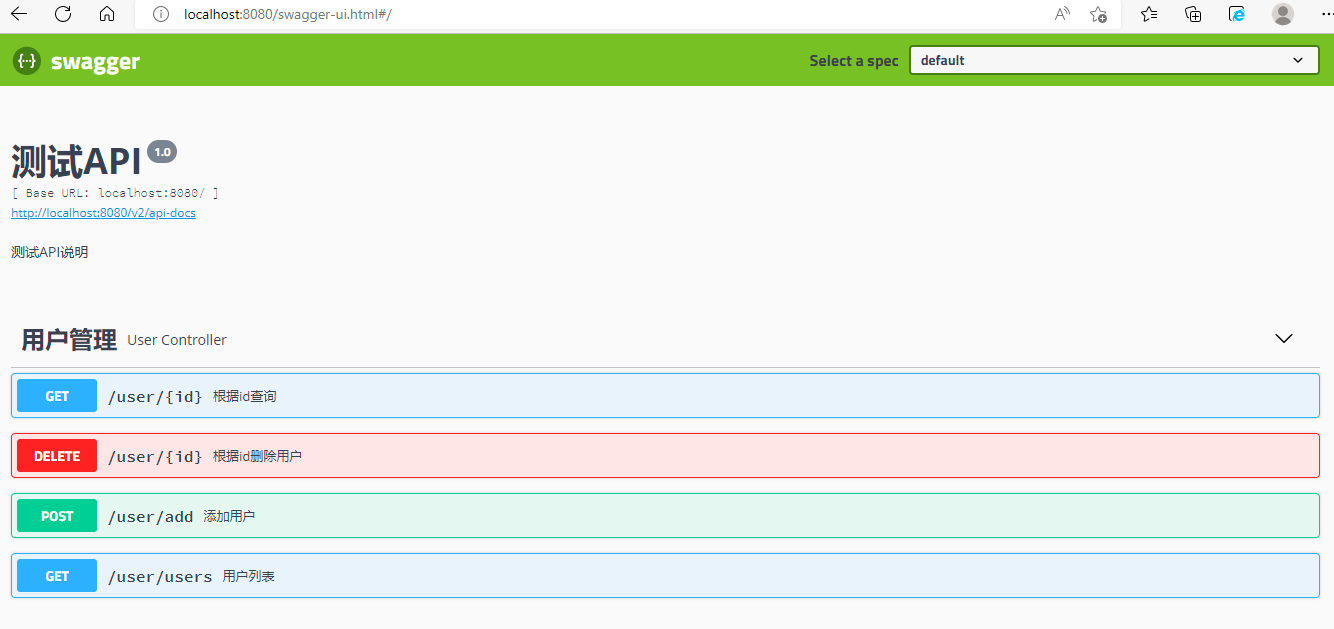Viewport: 1334px width, 629px height.
Task: Open the Favorites list
Action: (1149, 14)
